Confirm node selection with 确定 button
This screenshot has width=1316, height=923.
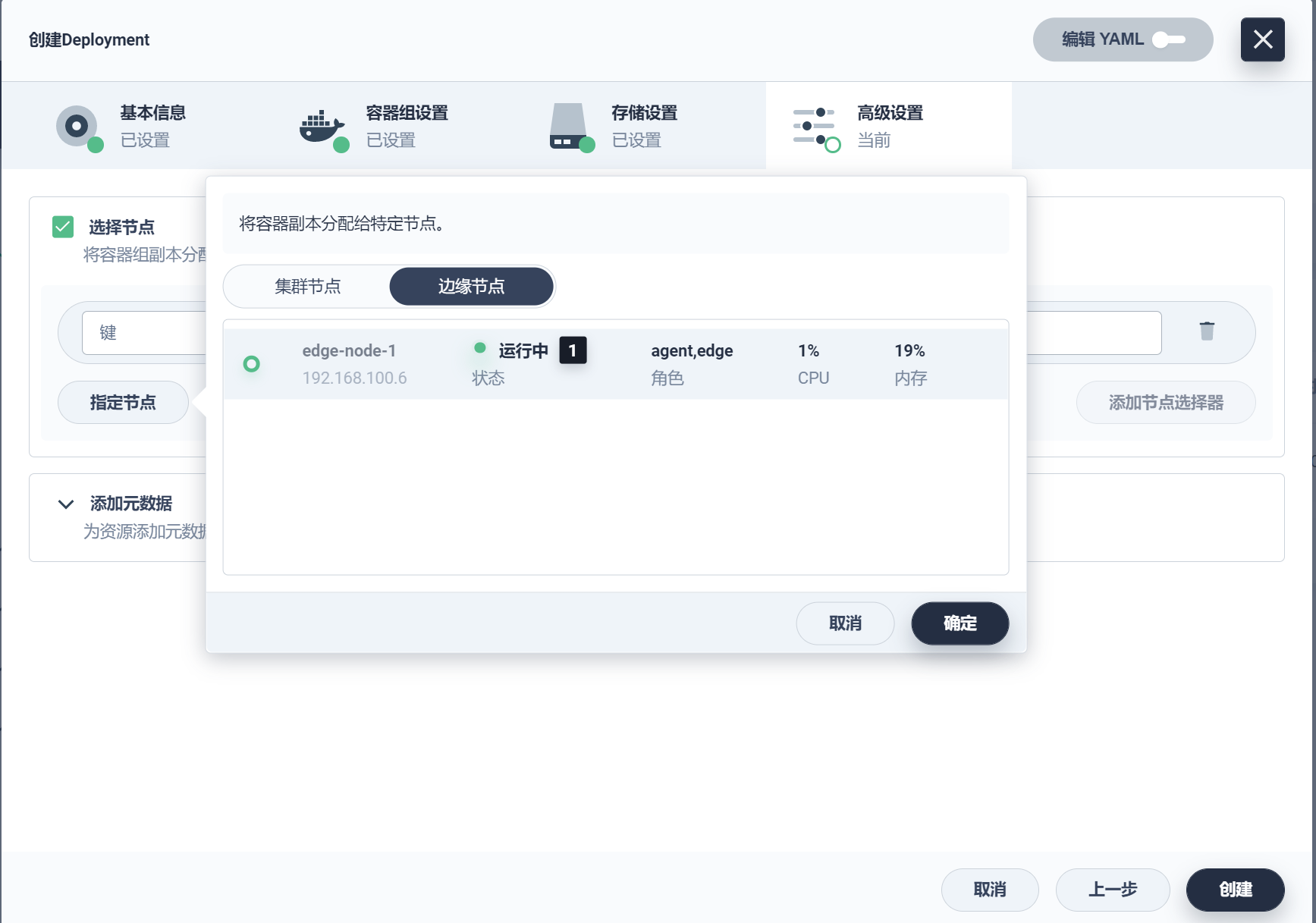(x=960, y=623)
